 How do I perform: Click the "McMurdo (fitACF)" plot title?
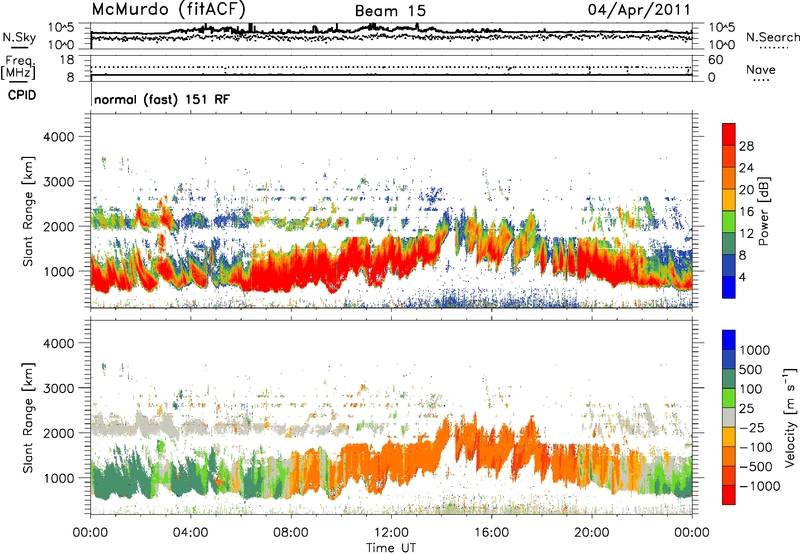click(168, 9)
